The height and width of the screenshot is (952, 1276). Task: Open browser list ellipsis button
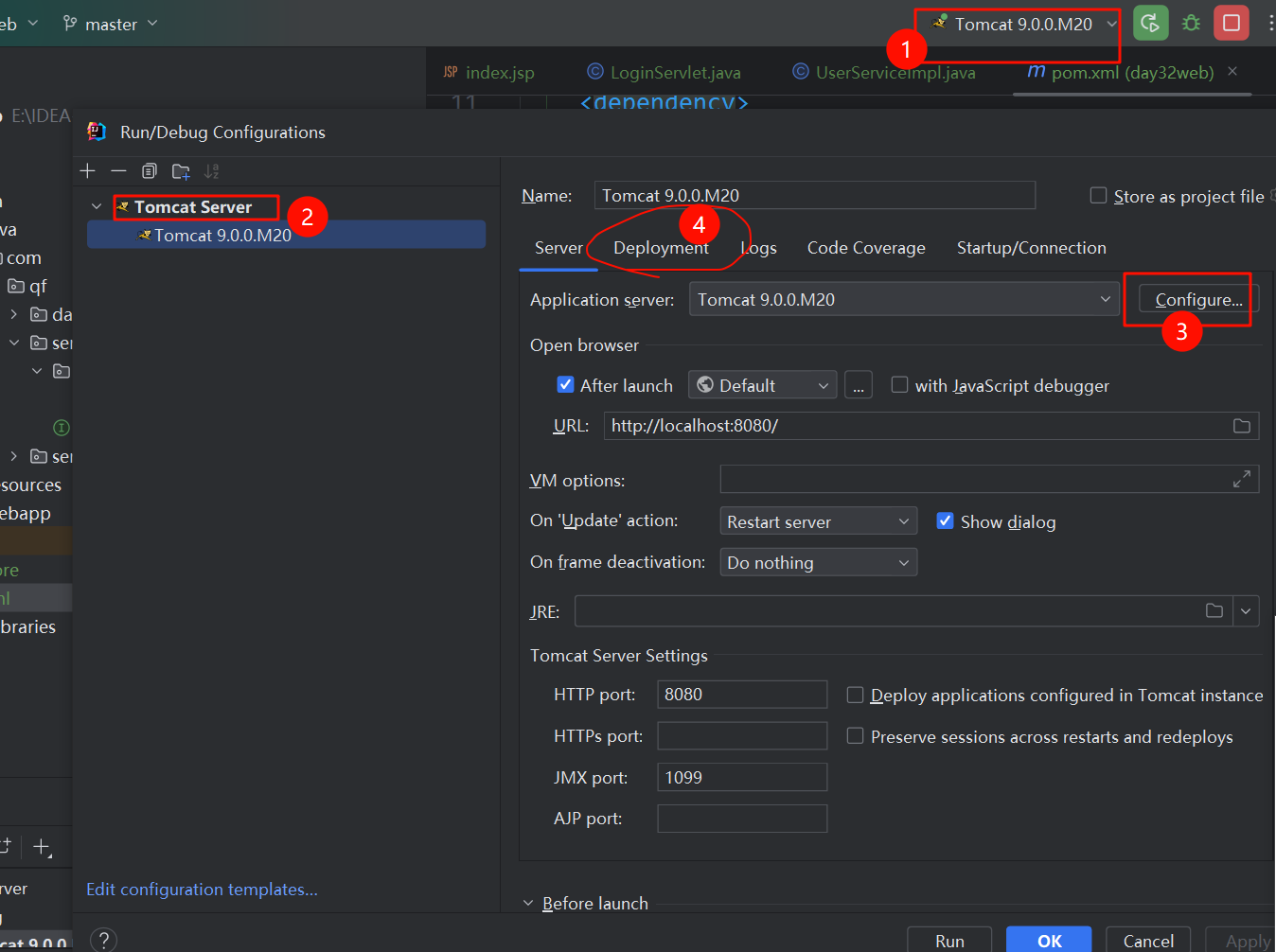pyautogui.click(x=859, y=385)
